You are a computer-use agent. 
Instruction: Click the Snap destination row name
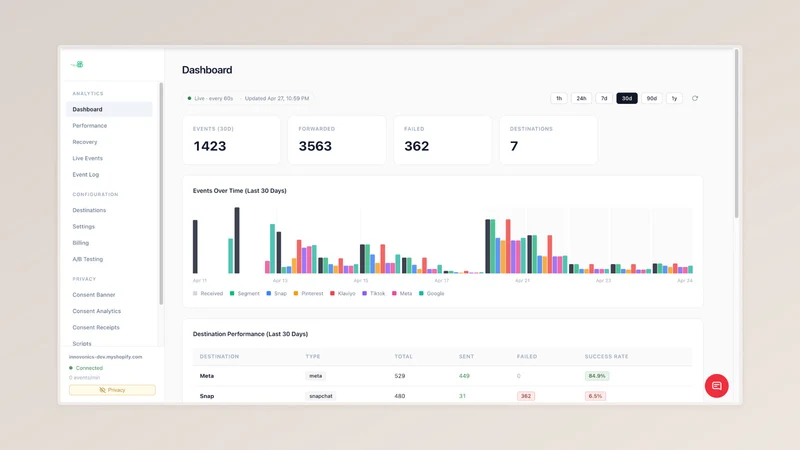click(x=207, y=396)
